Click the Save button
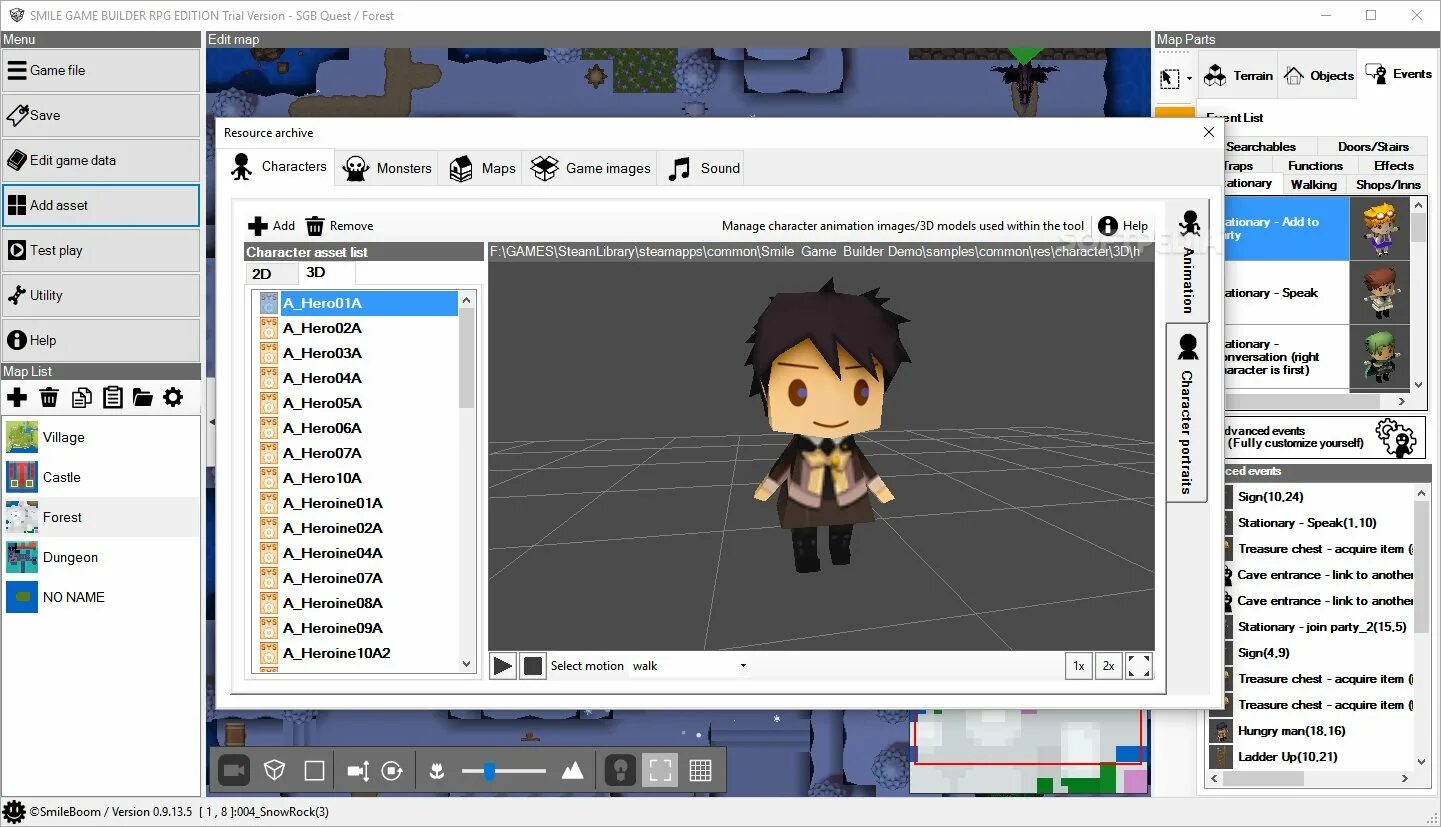The width and height of the screenshot is (1441, 827). 101,115
